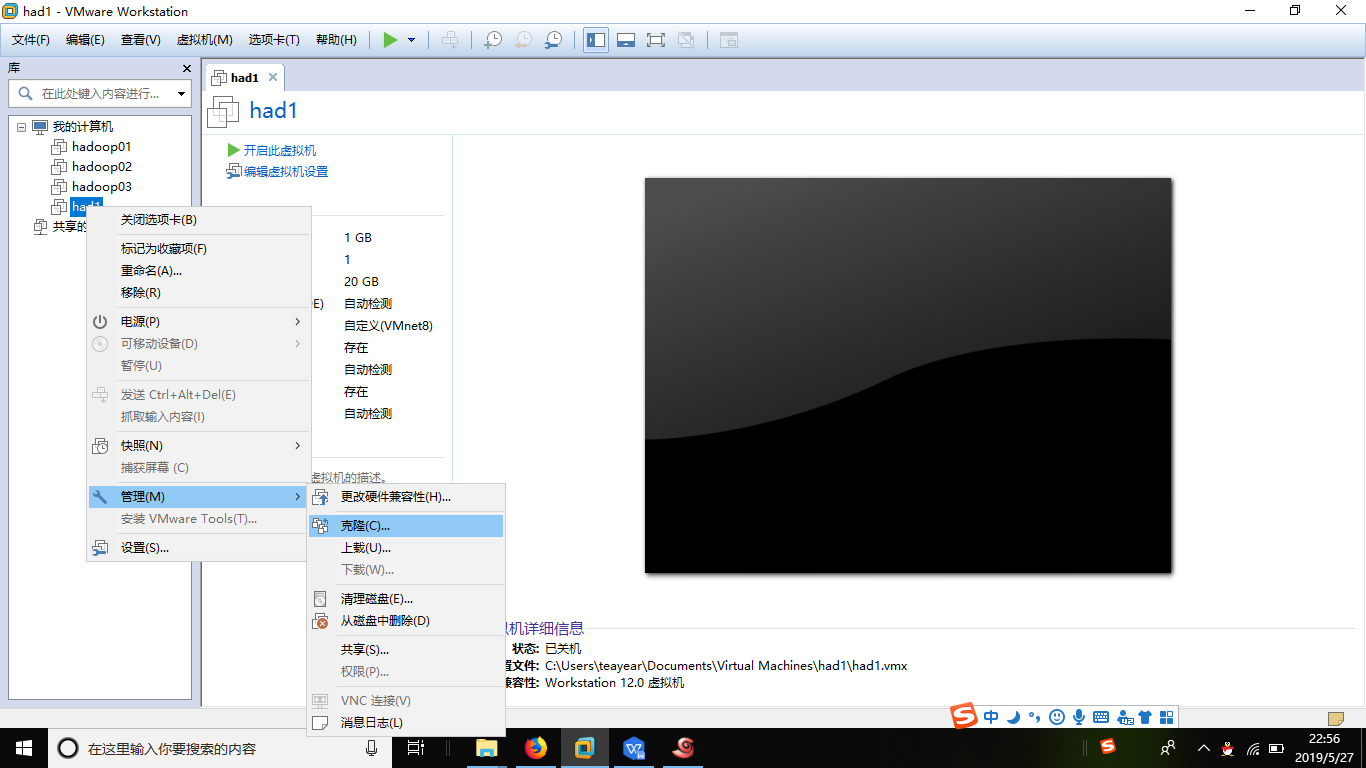Open the 虚拟机(M) menu

pos(204,40)
